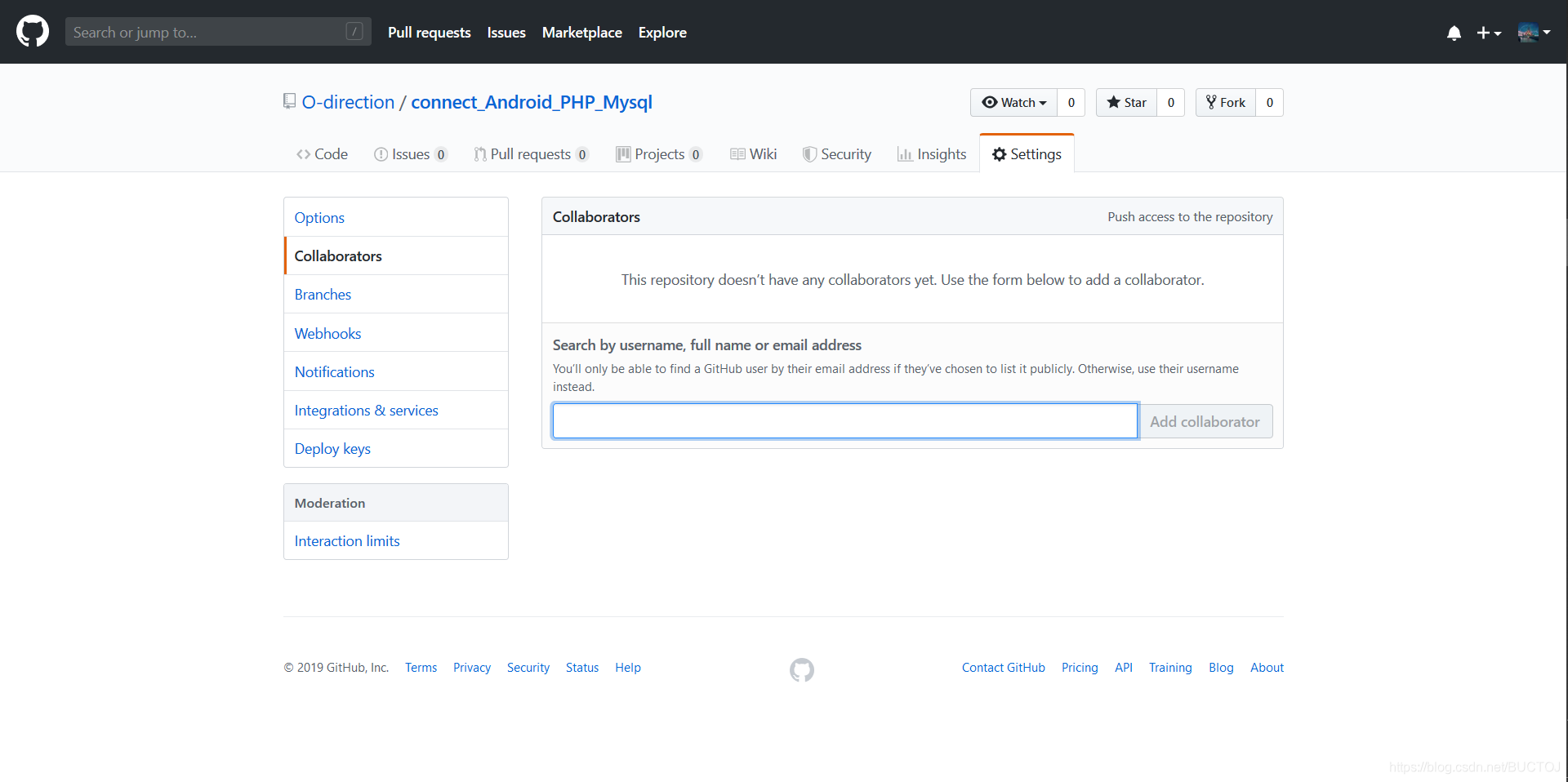
Task: Expand the Watch dropdown button
Action: coord(1013,102)
